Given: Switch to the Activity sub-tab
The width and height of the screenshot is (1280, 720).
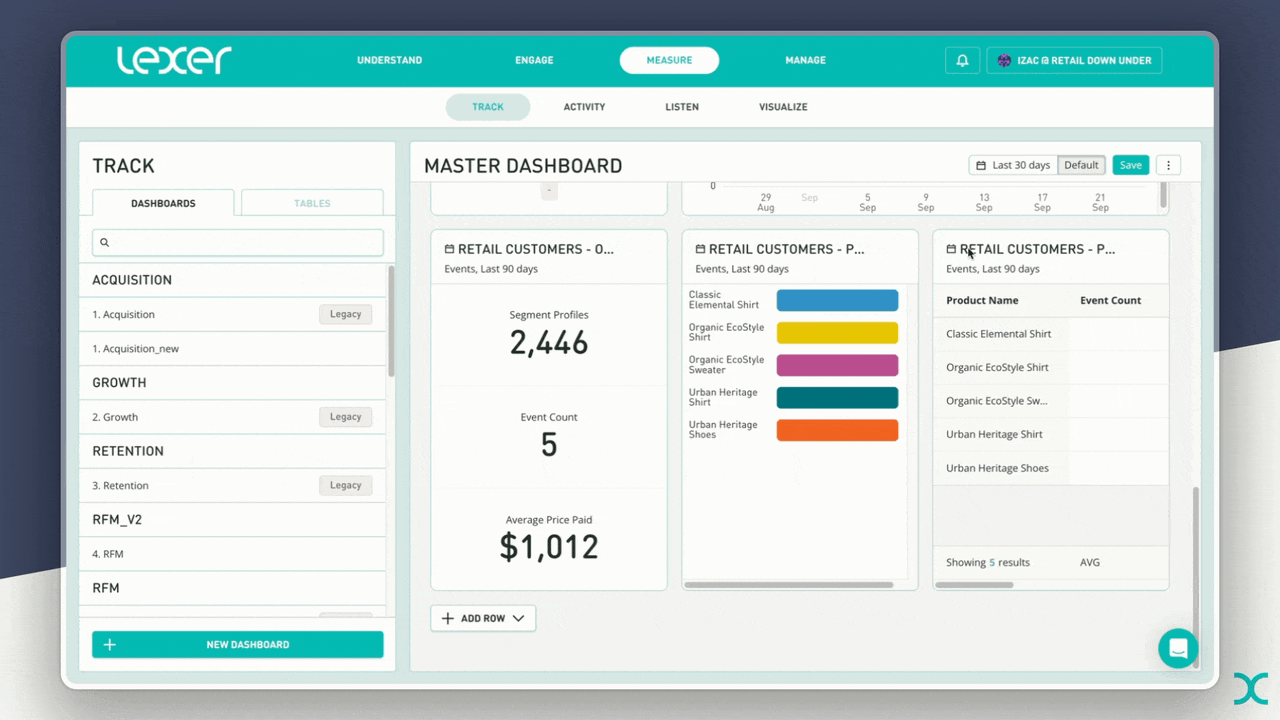Looking at the screenshot, I should (x=584, y=107).
